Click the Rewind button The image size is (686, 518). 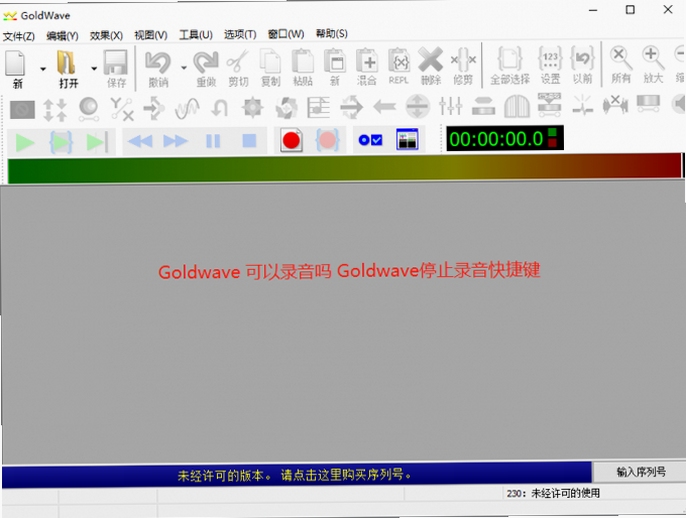pyautogui.click(x=140, y=141)
